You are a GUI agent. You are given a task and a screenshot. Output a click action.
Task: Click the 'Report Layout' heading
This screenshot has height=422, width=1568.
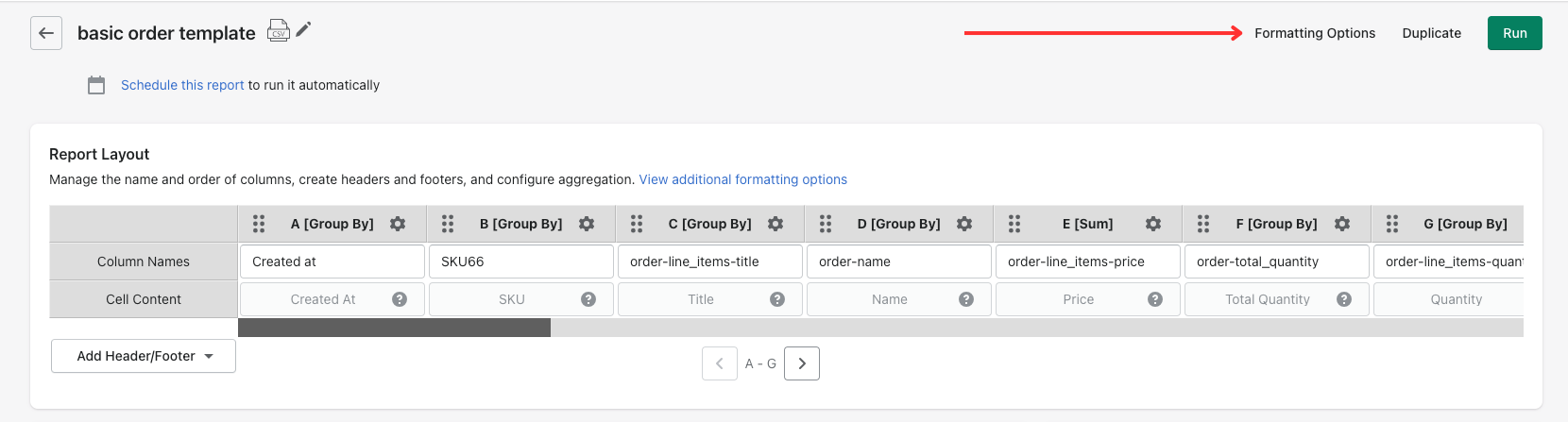tap(99, 154)
